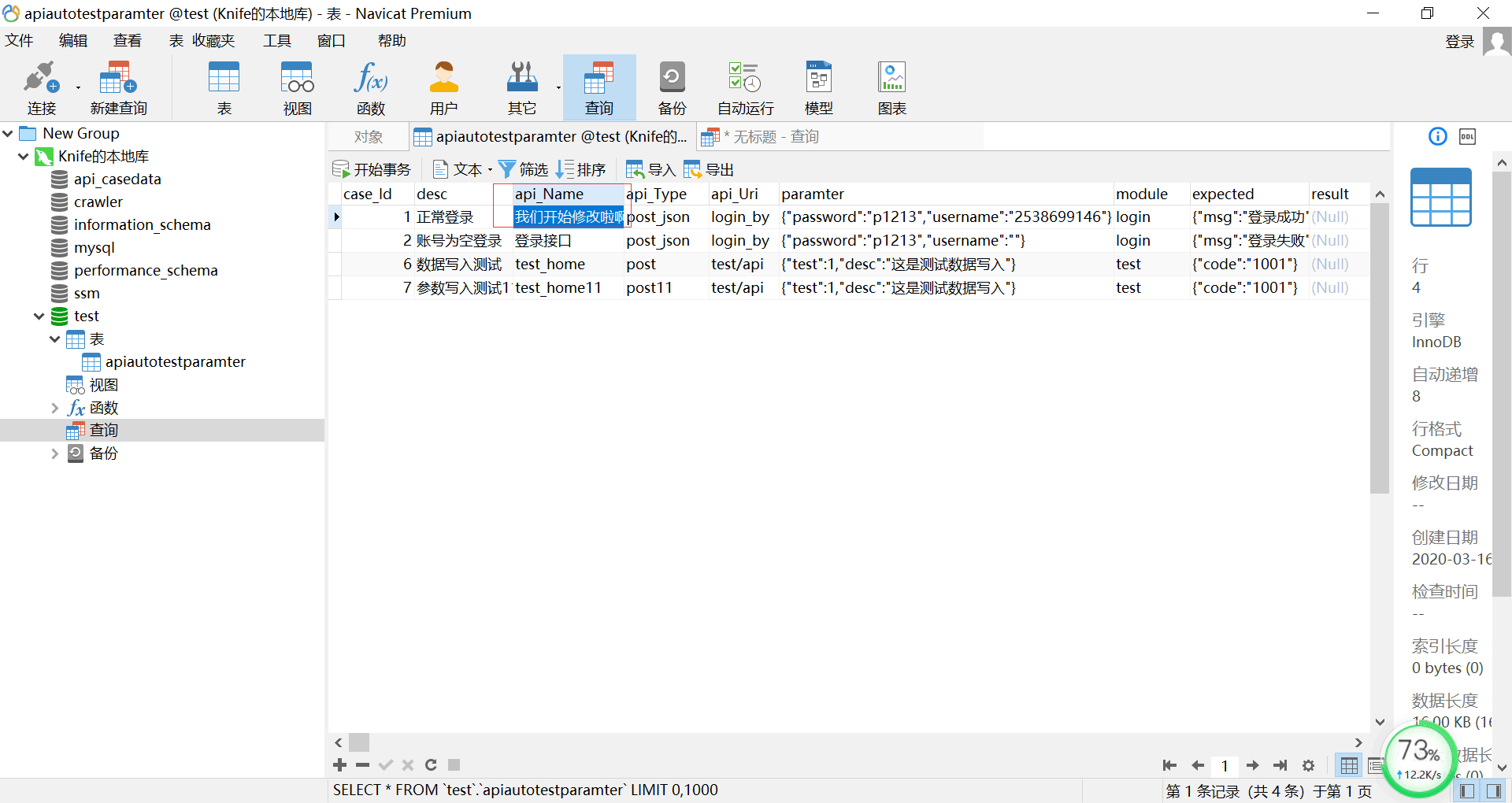This screenshot has height=803, width=1512.
Task: Click the 排序 (Sort) button
Action: tap(581, 169)
